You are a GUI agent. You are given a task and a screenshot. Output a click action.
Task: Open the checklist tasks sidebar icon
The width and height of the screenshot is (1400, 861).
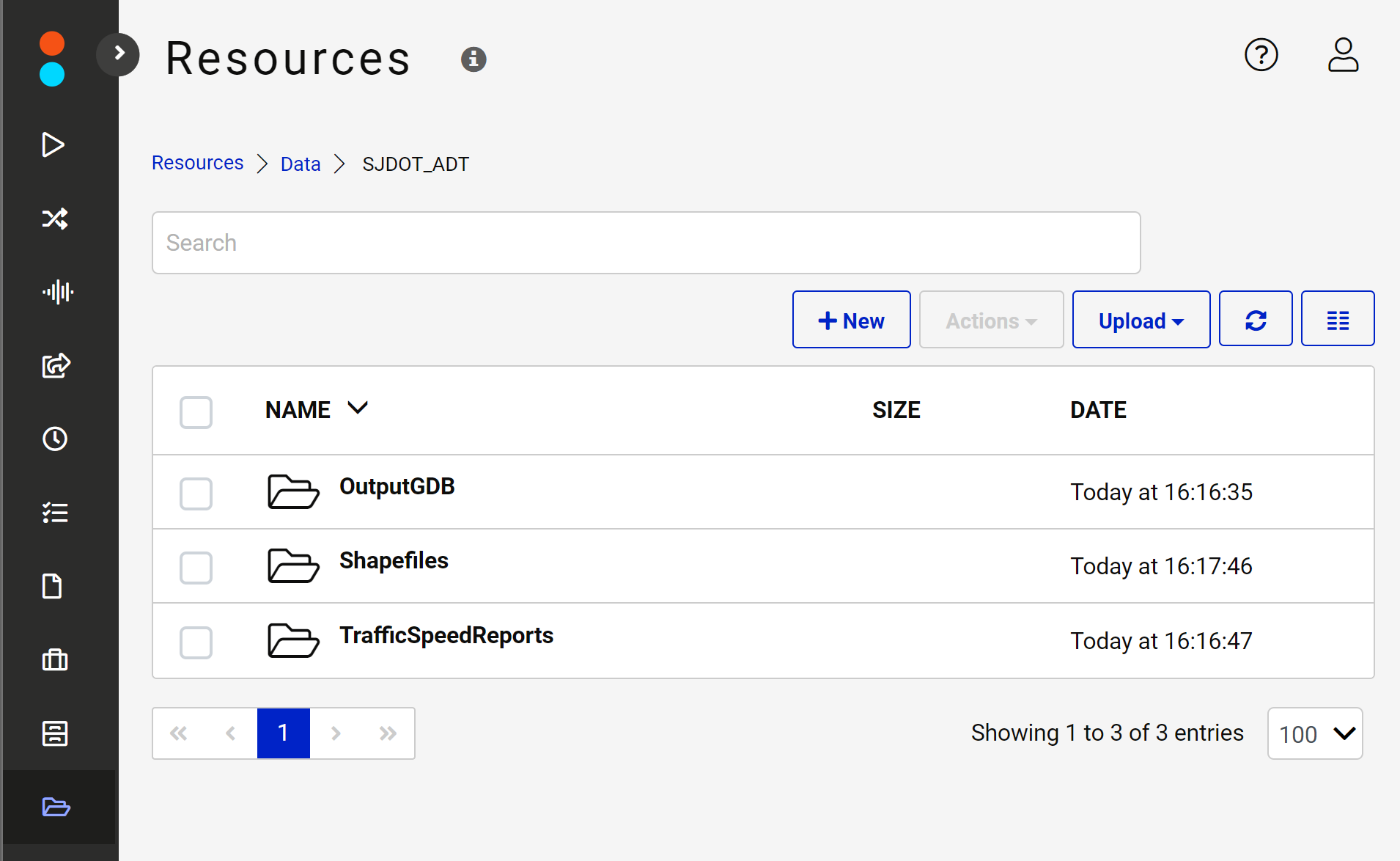pyautogui.click(x=55, y=513)
